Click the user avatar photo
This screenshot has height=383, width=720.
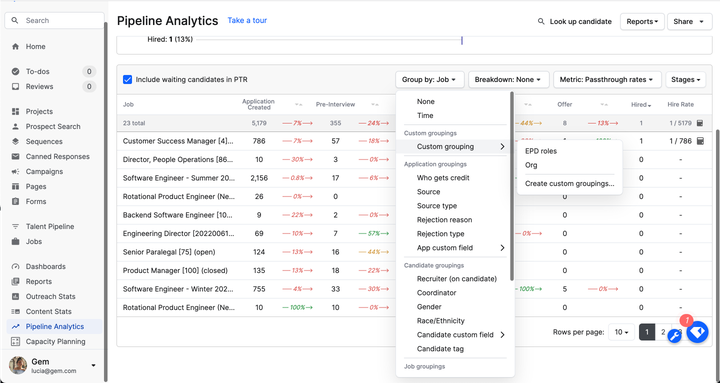click(x=18, y=365)
